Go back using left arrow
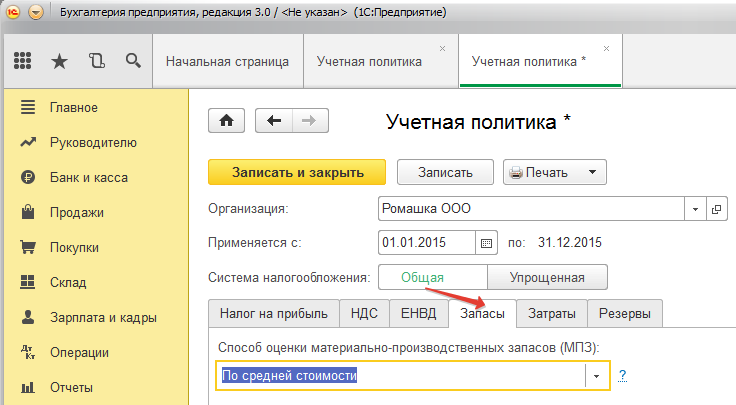The image size is (736, 405). (x=273, y=121)
